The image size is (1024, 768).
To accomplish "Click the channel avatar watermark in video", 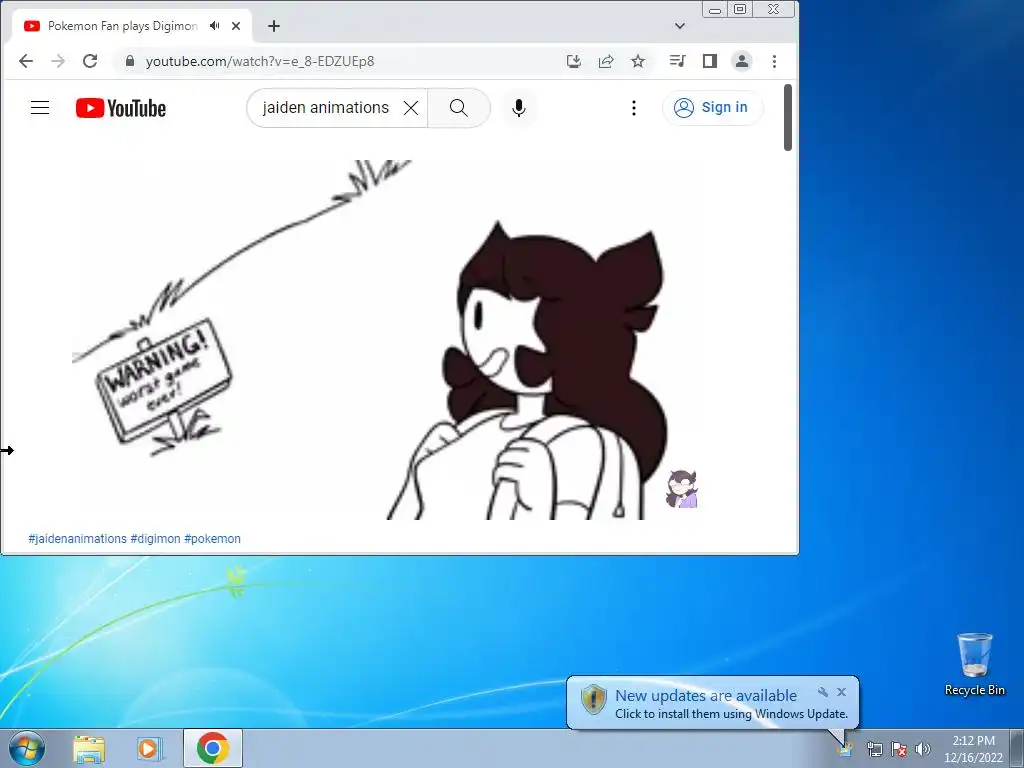I will [x=682, y=489].
